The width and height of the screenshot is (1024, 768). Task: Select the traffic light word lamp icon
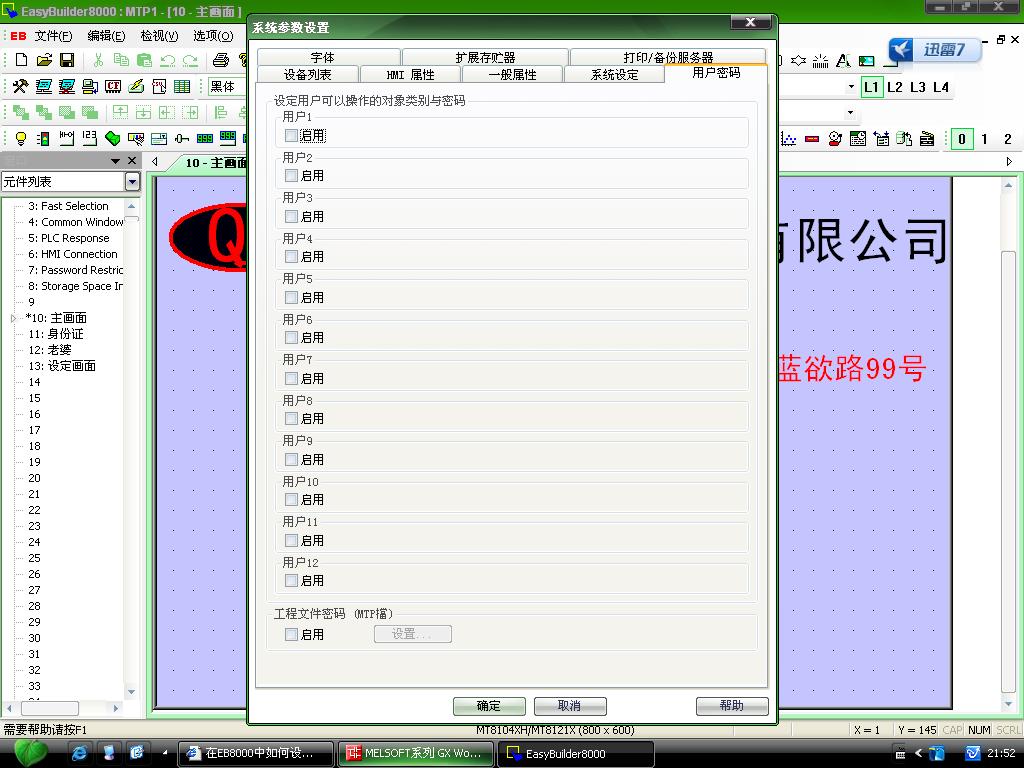pos(43,139)
